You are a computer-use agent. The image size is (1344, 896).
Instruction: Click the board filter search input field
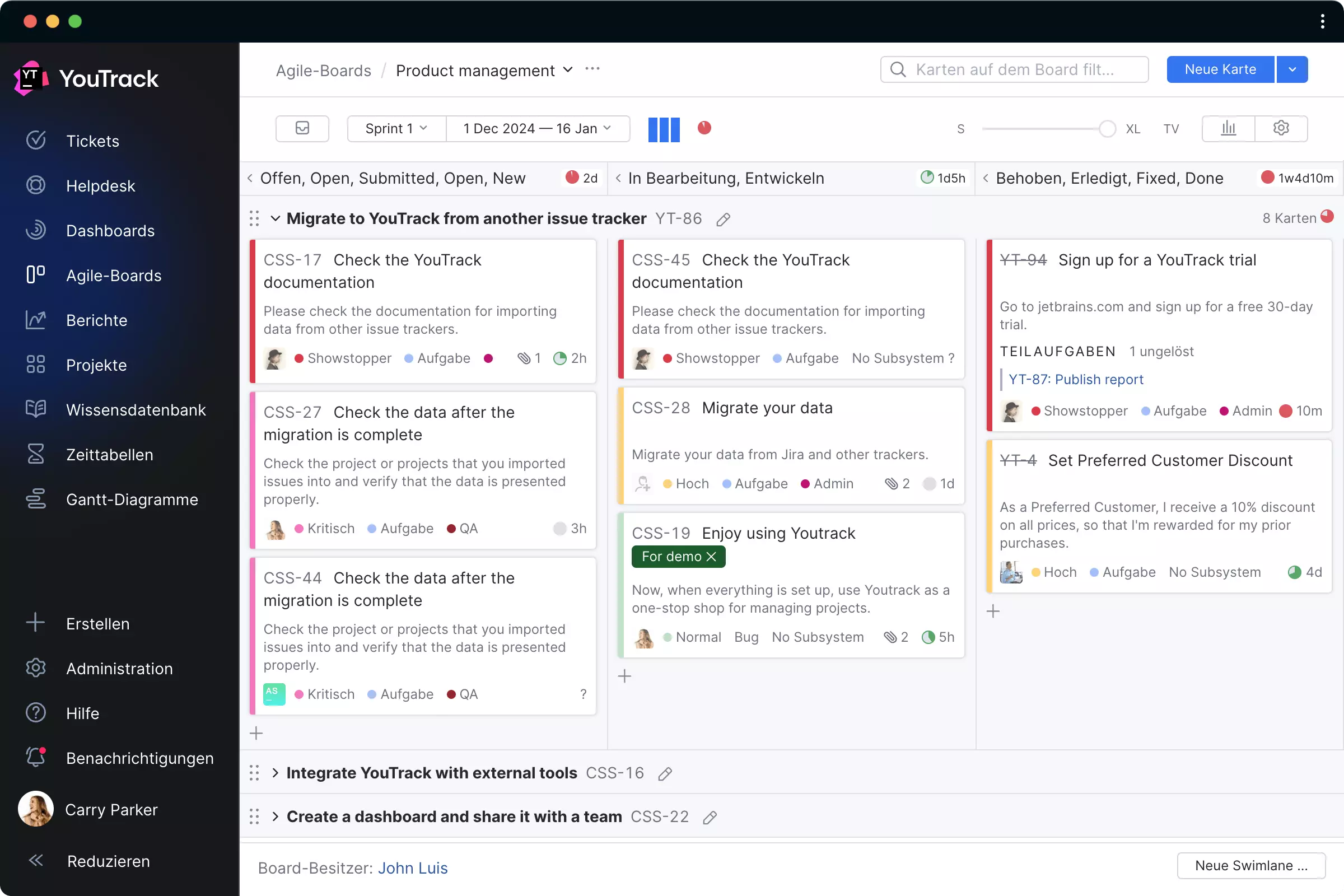point(1014,69)
